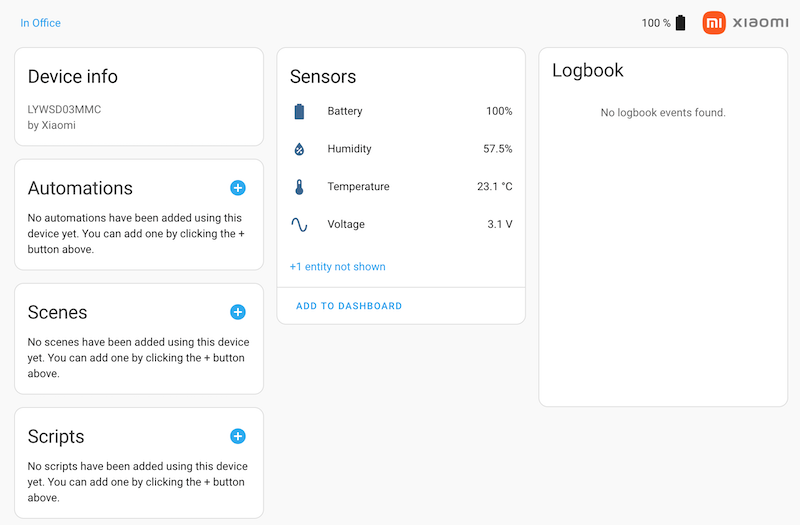Open the Battery sensor row
This screenshot has height=525, width=800.
point(401,111)
